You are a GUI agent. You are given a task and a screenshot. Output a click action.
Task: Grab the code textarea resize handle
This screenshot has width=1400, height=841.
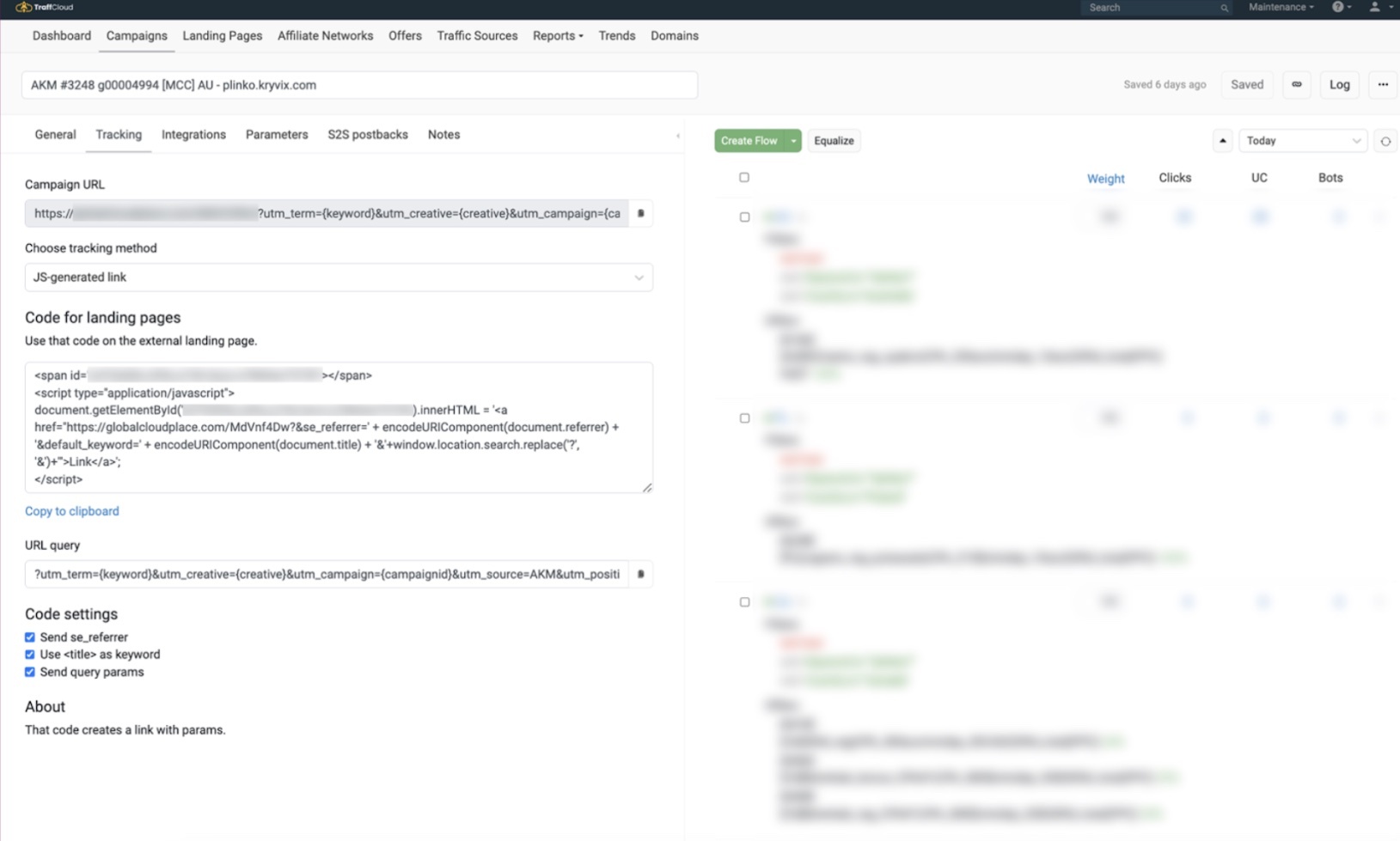pyautogui.click(x=647, y=488)
